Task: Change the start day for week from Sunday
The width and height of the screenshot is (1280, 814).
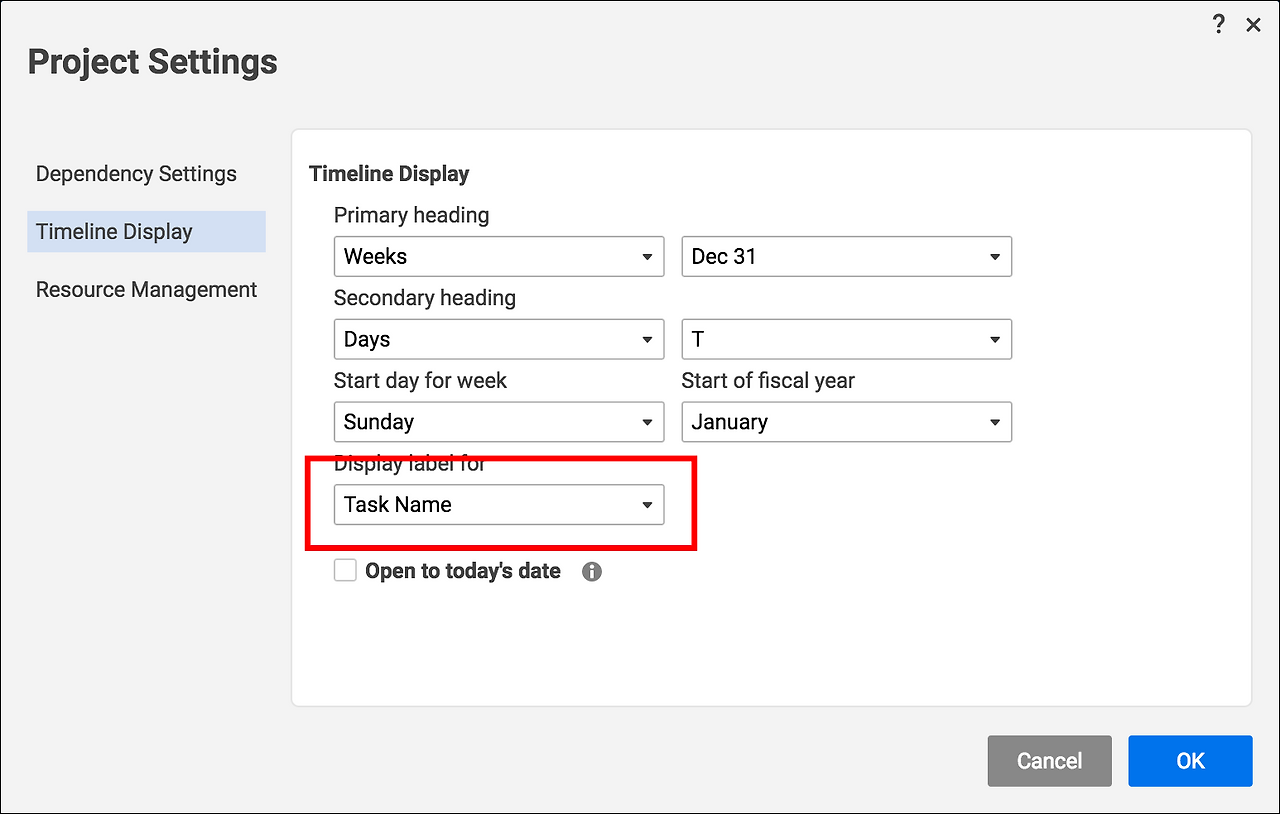Action: point(498,422)
